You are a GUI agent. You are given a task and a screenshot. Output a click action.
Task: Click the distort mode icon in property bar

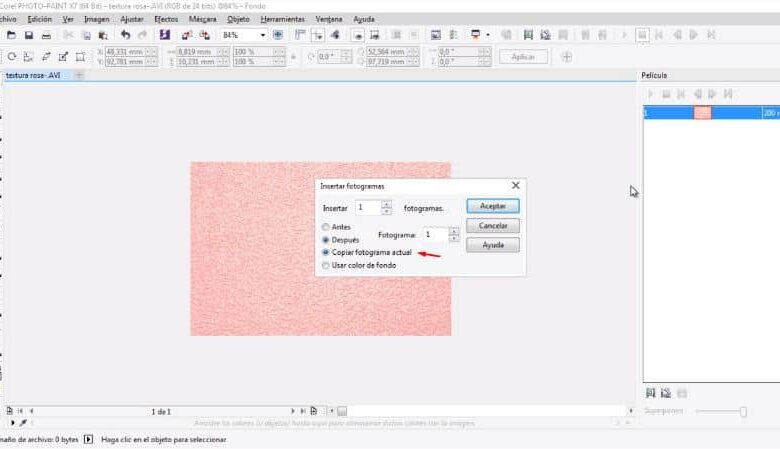(x=63, y=57)
